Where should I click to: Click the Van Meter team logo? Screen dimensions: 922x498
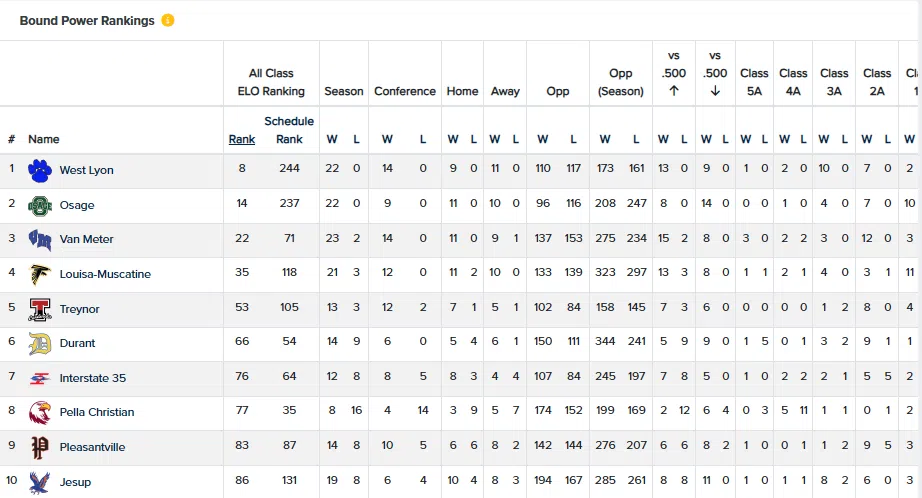coord(40,240)
